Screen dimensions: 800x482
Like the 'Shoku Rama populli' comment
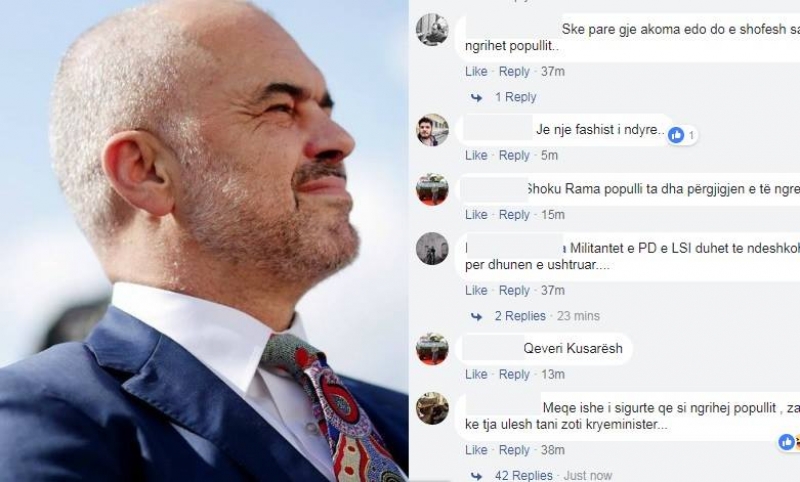(476, 215)
